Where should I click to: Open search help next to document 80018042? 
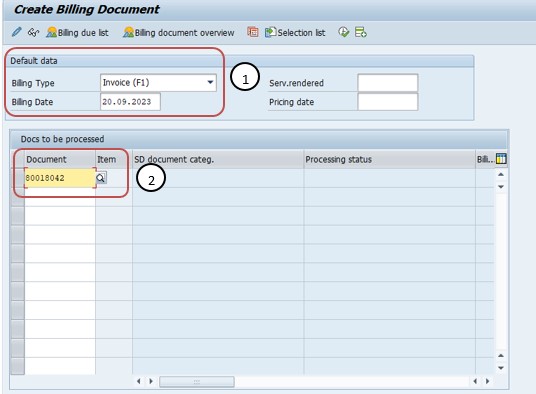click(101, 178)
